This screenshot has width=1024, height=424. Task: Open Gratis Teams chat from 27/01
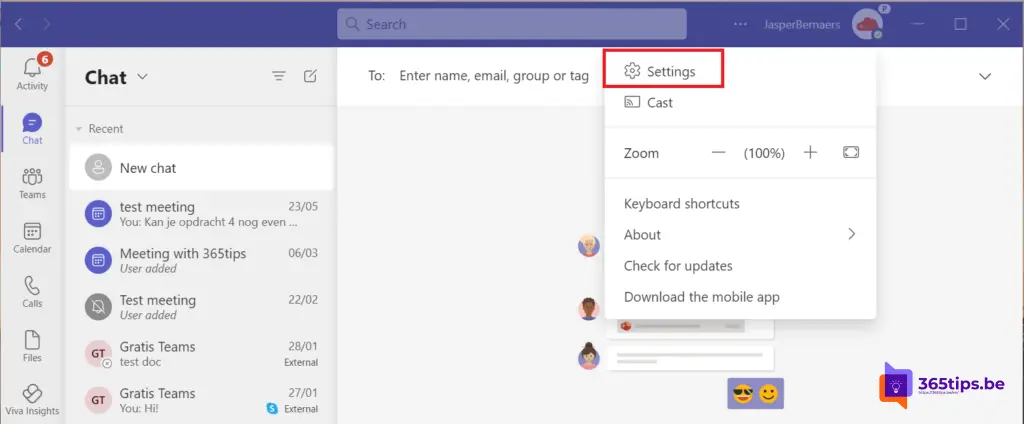point(201,400)
